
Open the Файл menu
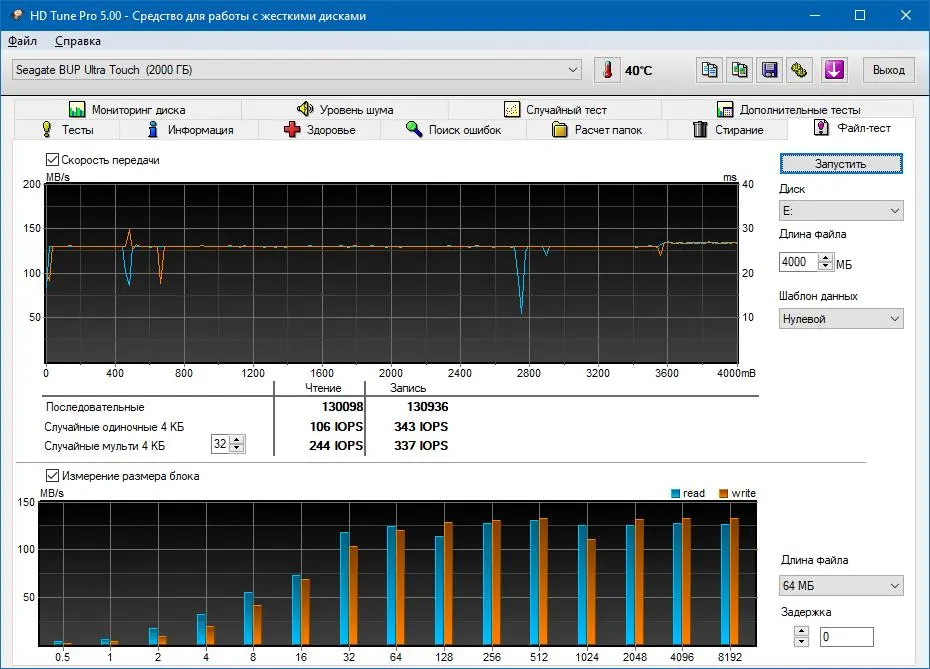click(23, 41)
